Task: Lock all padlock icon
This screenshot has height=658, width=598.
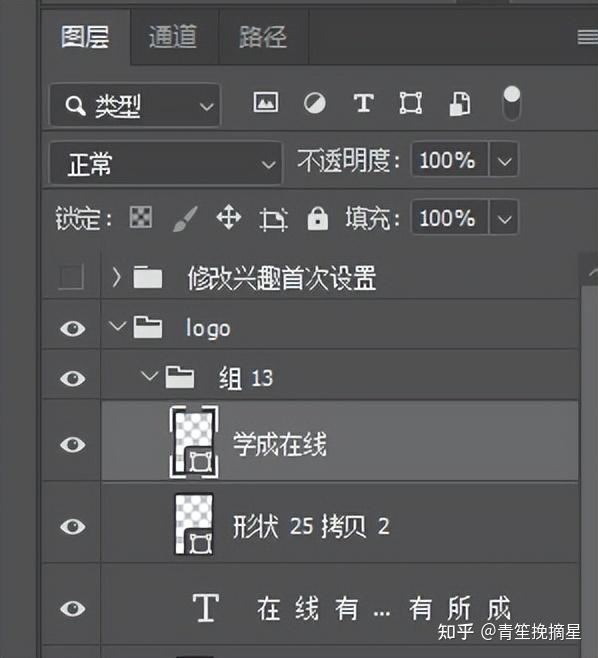Action: pos(318,218)
